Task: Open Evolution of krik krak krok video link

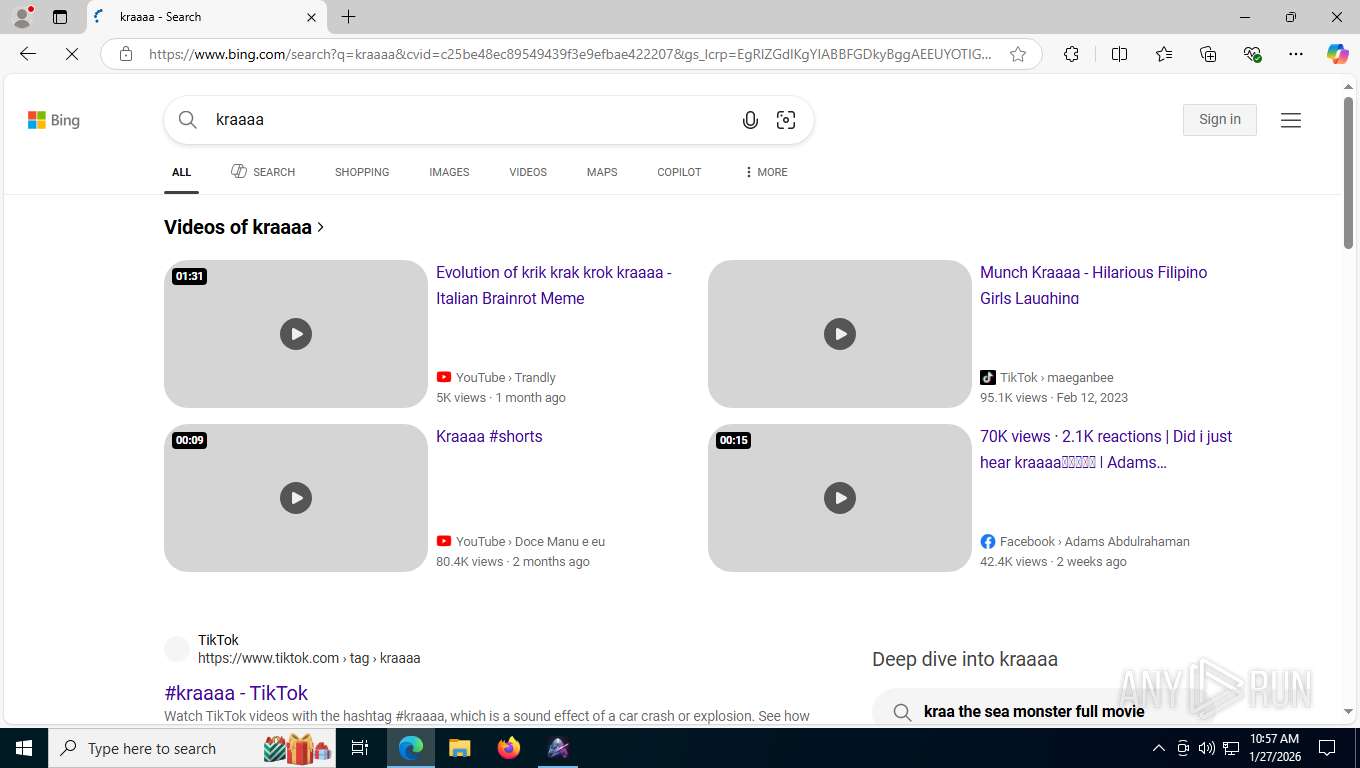Action: point(554,285)
